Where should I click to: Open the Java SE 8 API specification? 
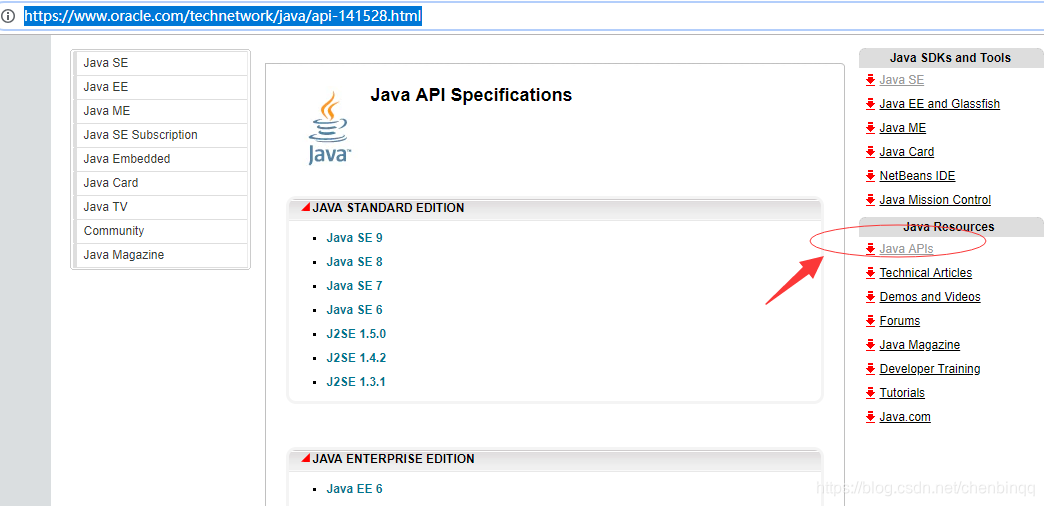(x=354, y=262)
